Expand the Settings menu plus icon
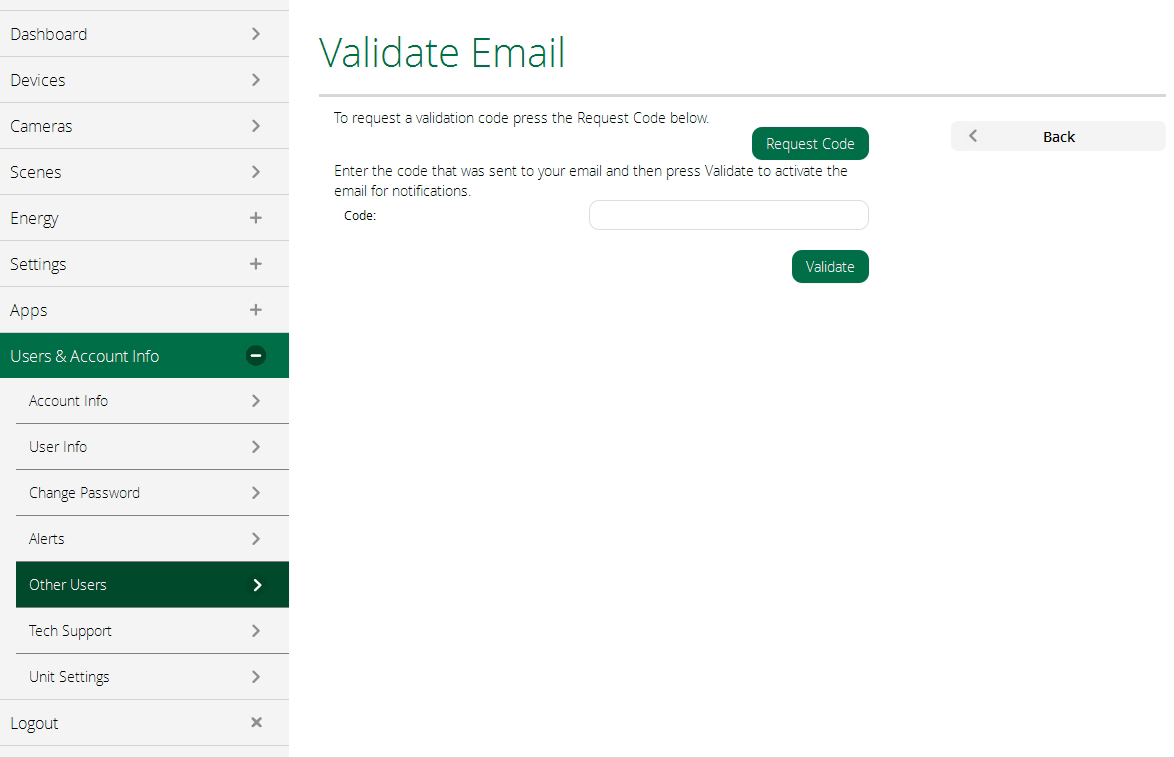The image size is (1174, 757). click(256, 264)
